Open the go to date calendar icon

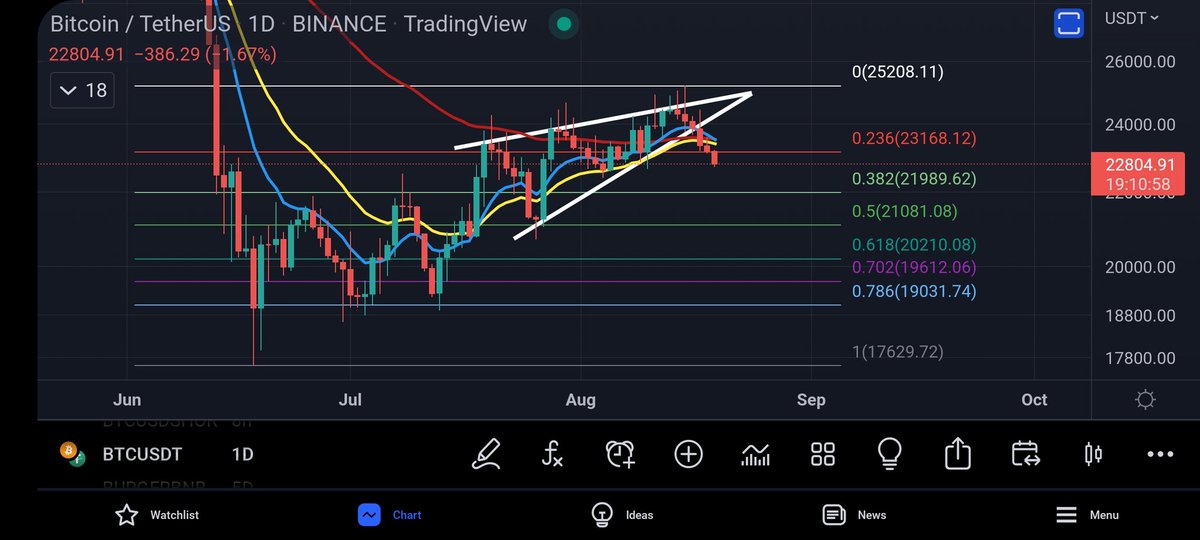[x=1025, y=454]
